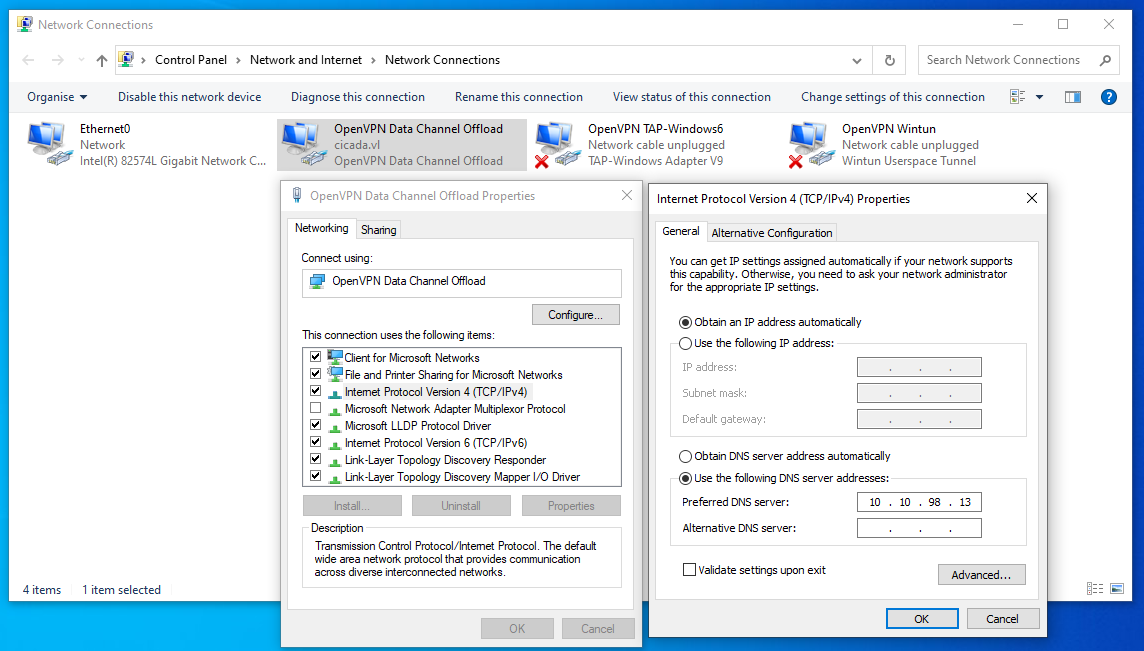The image size is (1144, 651).
Task: Uncheck File and Printer Sharing for Microsoft Networks
Action: click(315, 374)
